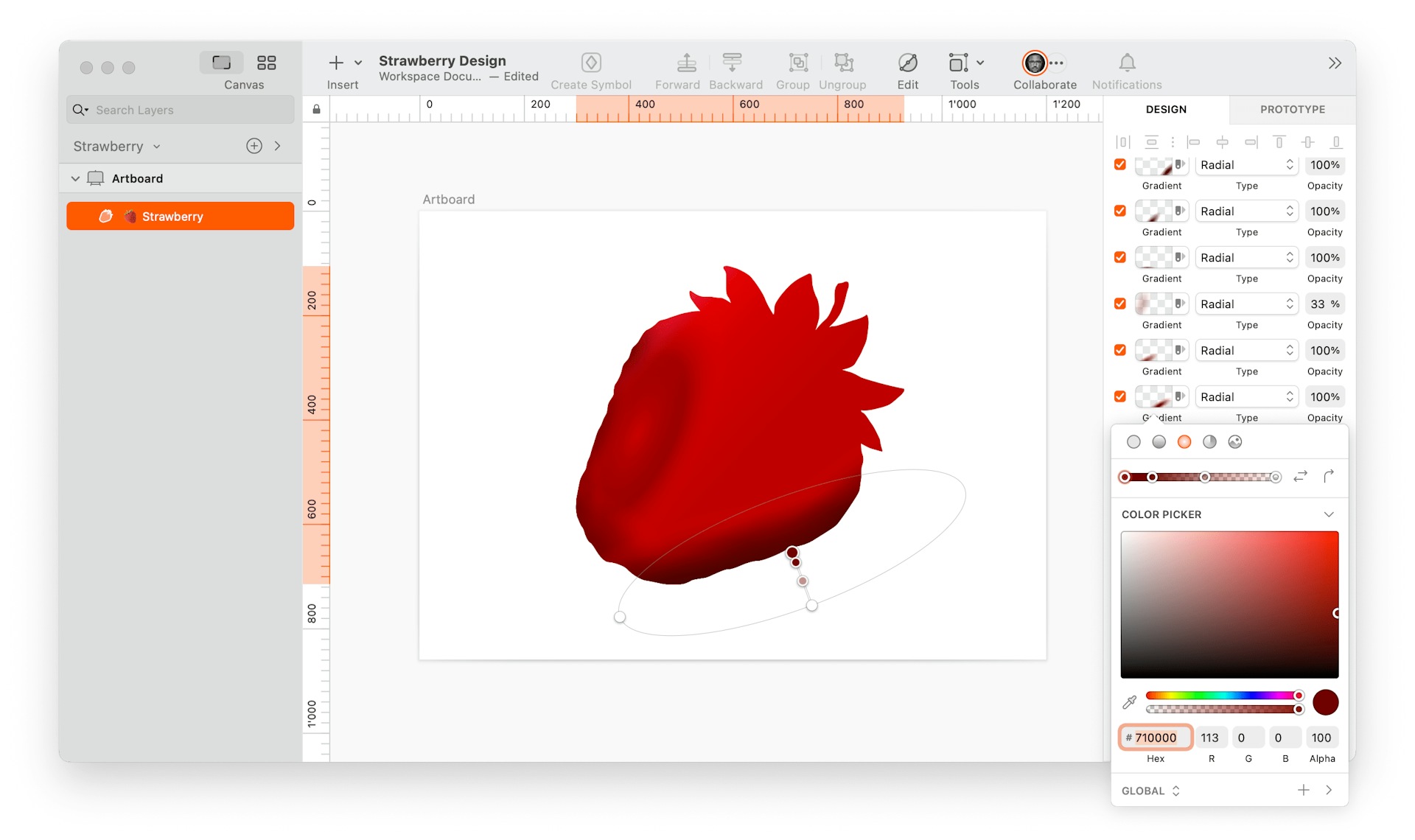Image resolution: width=1415 pixels, height=840 pixels.
Task: Rotate gradient with the curved arrow icon
Action: point(1329,477)
